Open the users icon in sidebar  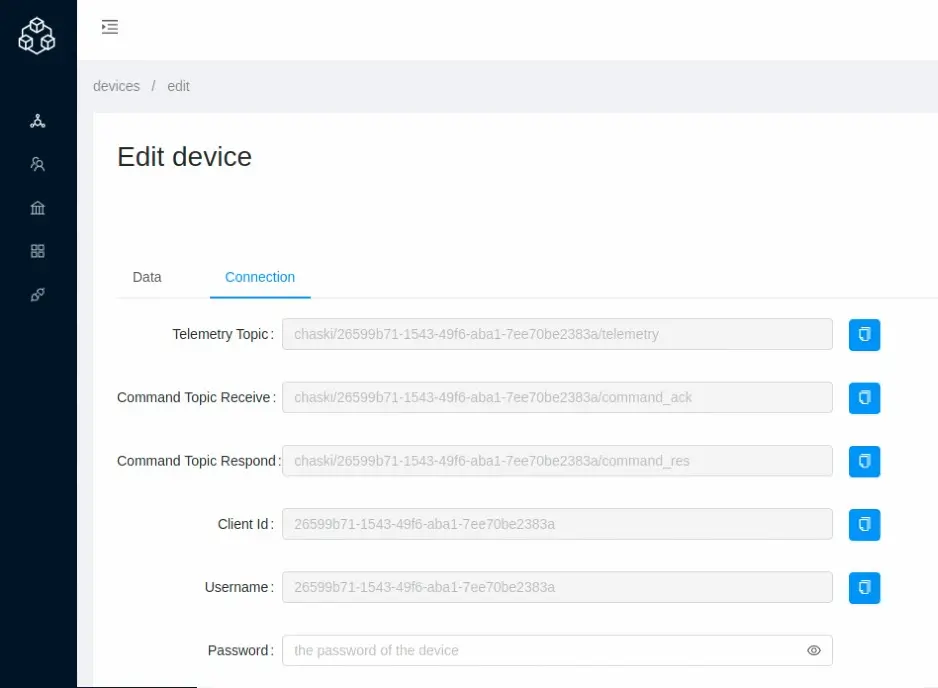point(38,164)
